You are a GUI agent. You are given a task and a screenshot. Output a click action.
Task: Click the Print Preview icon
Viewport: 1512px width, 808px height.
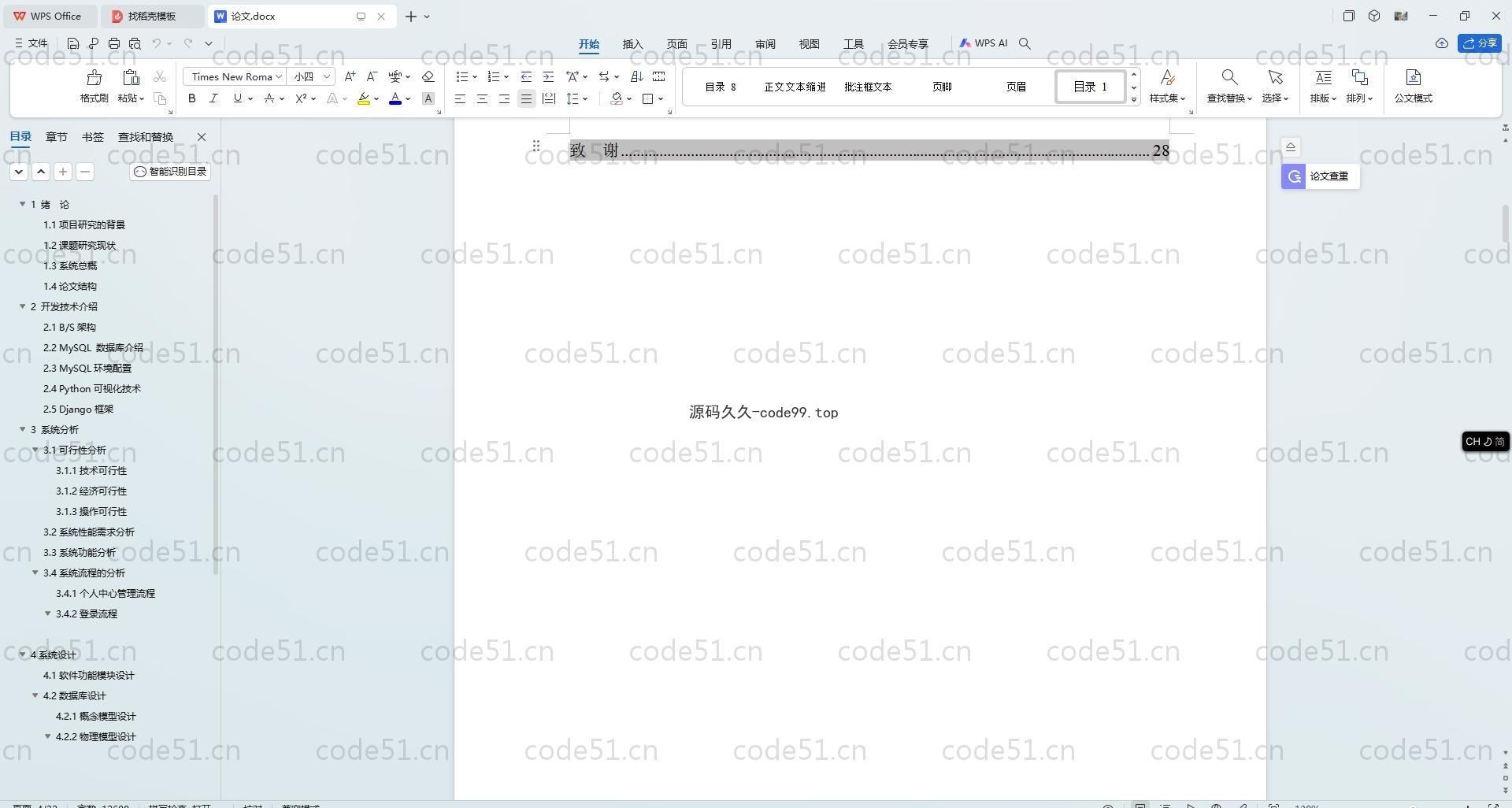click(135, 43)
